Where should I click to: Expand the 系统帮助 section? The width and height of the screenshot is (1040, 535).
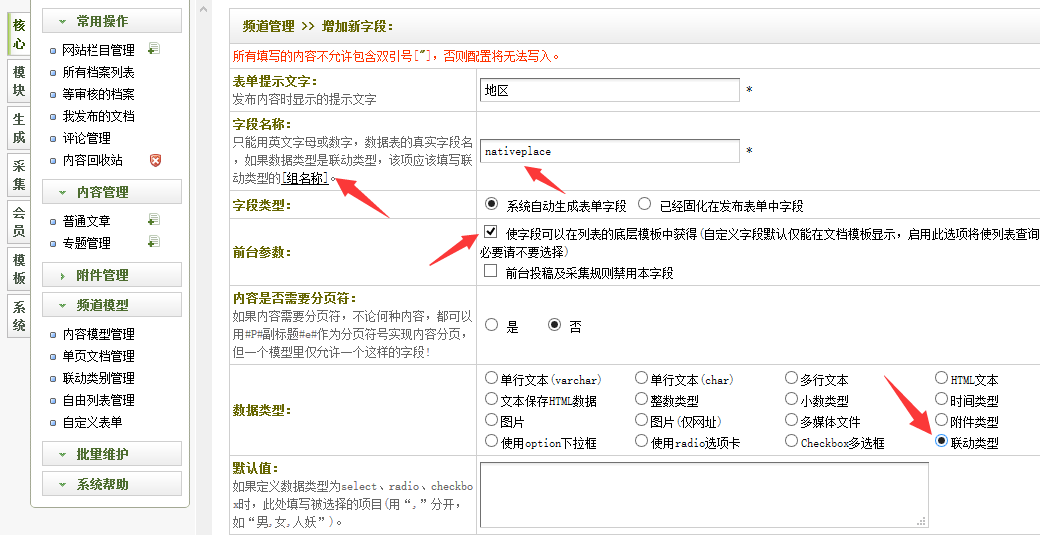pos(112,484)
